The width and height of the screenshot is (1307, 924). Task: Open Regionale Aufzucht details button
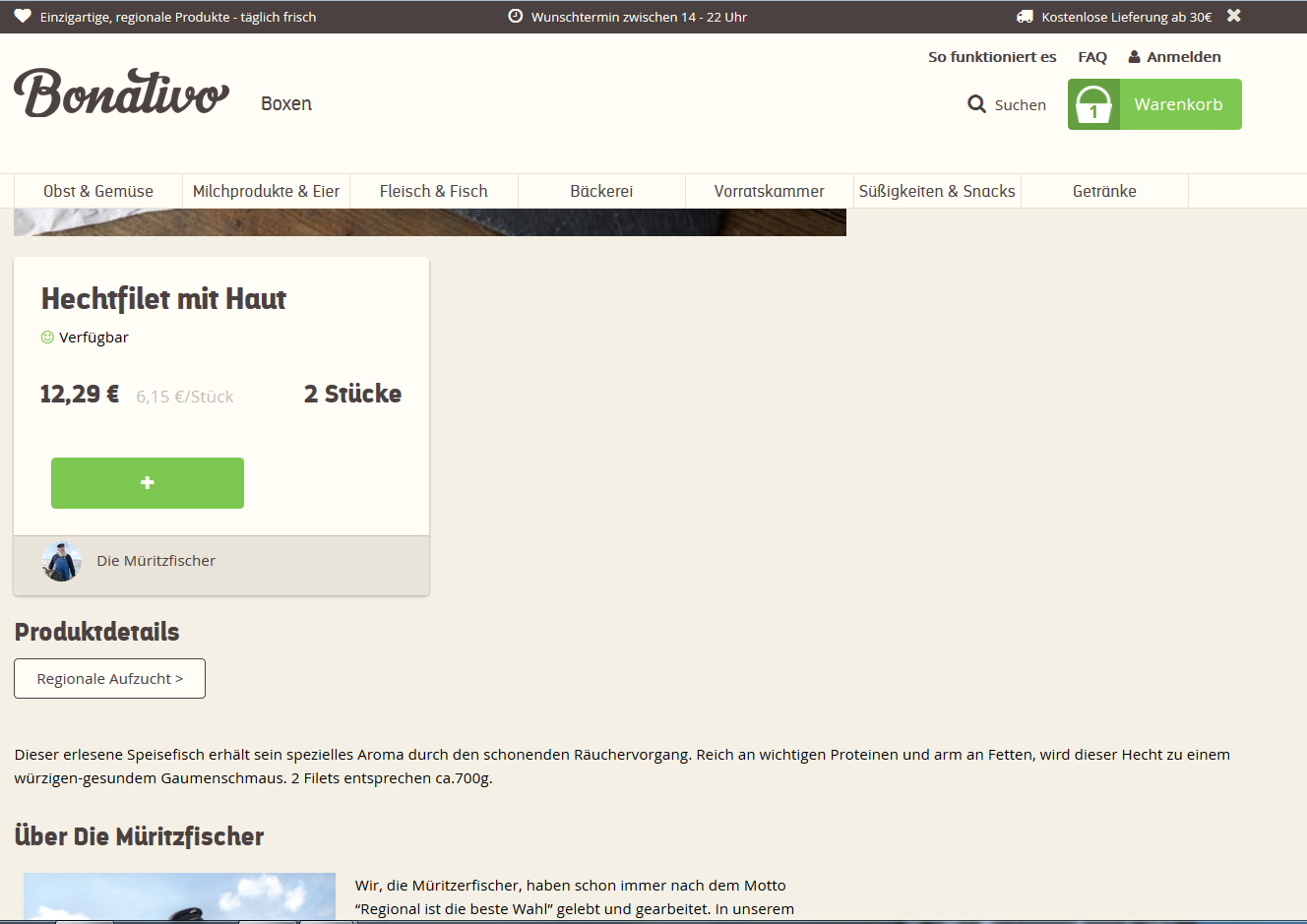(x=109, y=679)
